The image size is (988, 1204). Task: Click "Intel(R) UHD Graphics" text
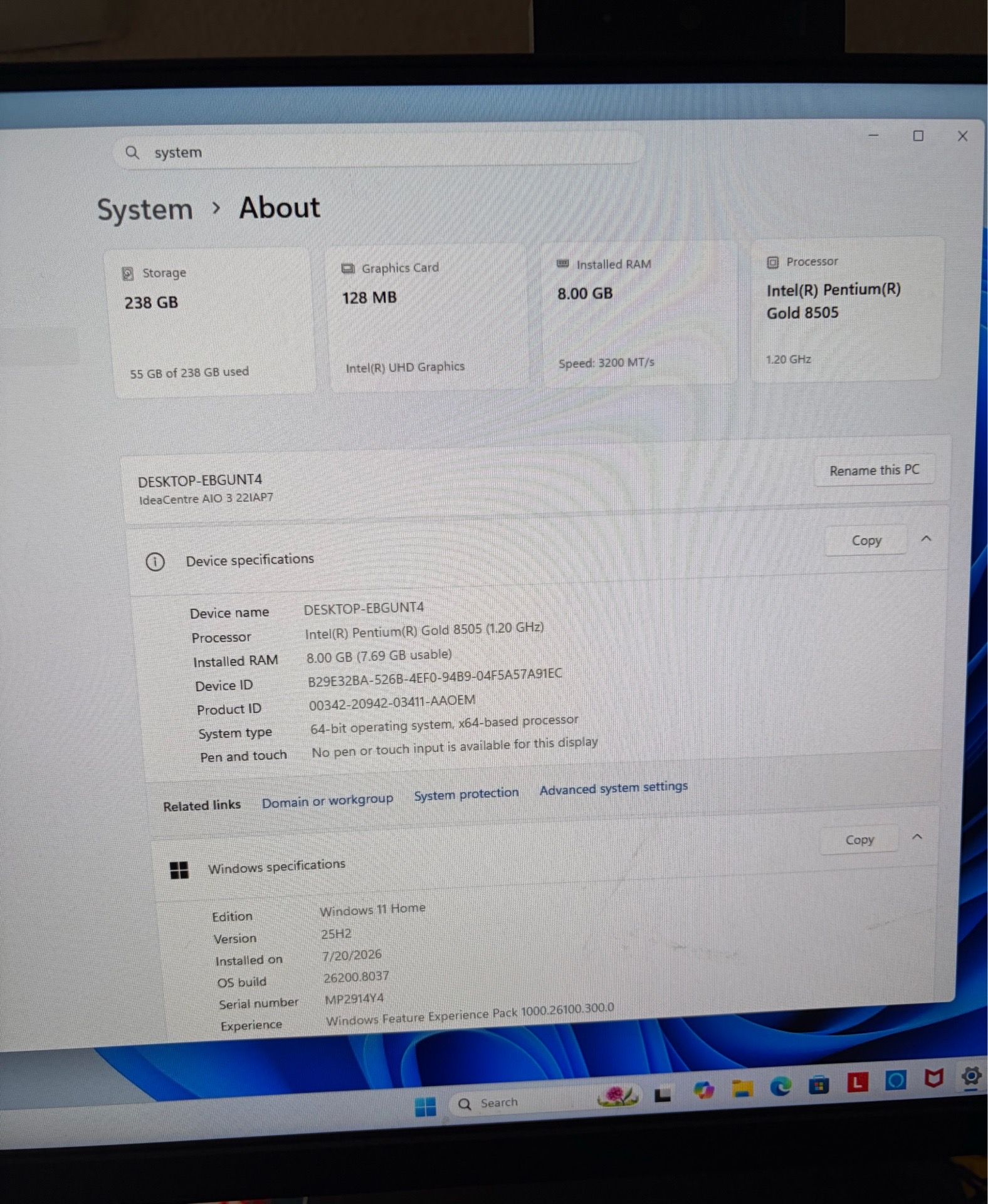point(405,367)
